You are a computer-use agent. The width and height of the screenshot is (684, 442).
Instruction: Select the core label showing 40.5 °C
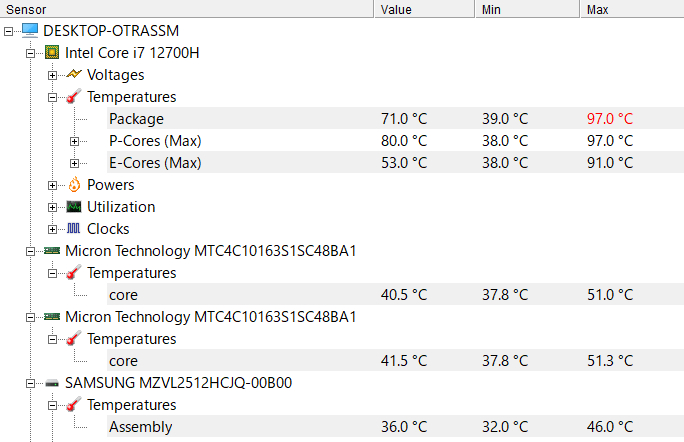click(123, 295)
